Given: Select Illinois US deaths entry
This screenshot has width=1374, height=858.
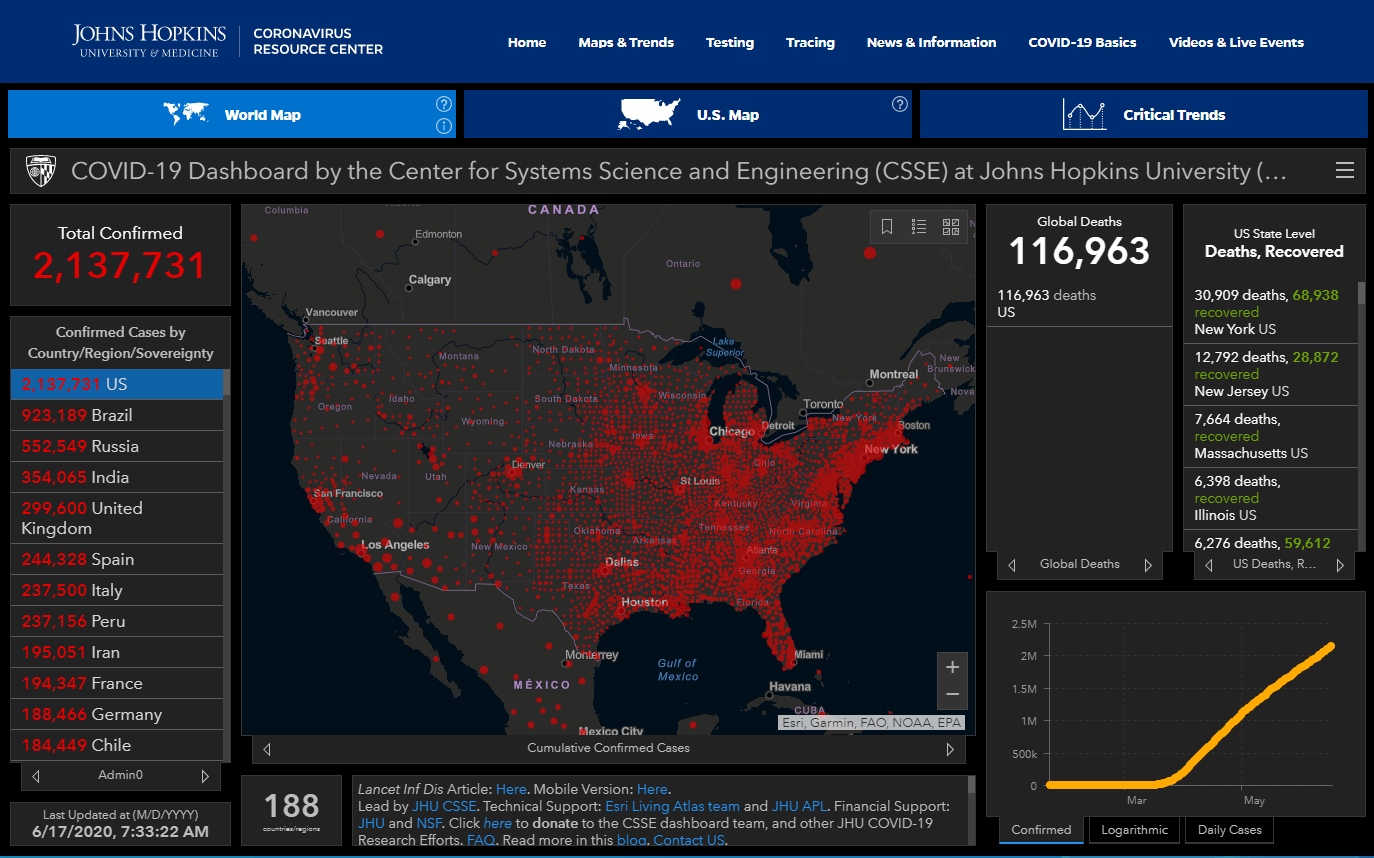Looking at the screenshot, I should pos(1271,498).
